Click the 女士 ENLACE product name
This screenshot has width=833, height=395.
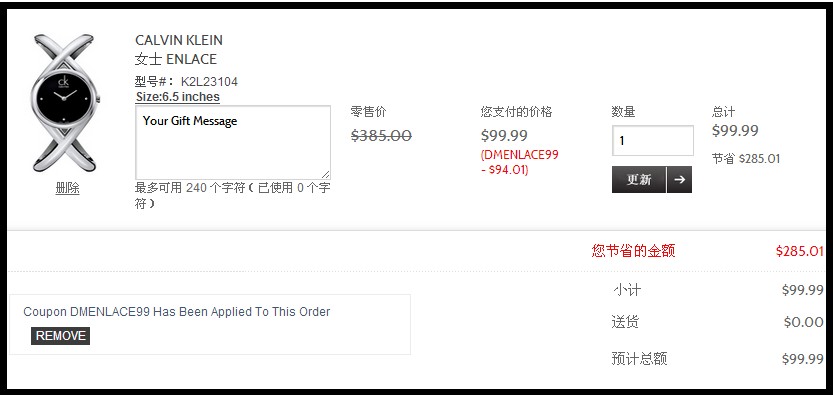176,59
